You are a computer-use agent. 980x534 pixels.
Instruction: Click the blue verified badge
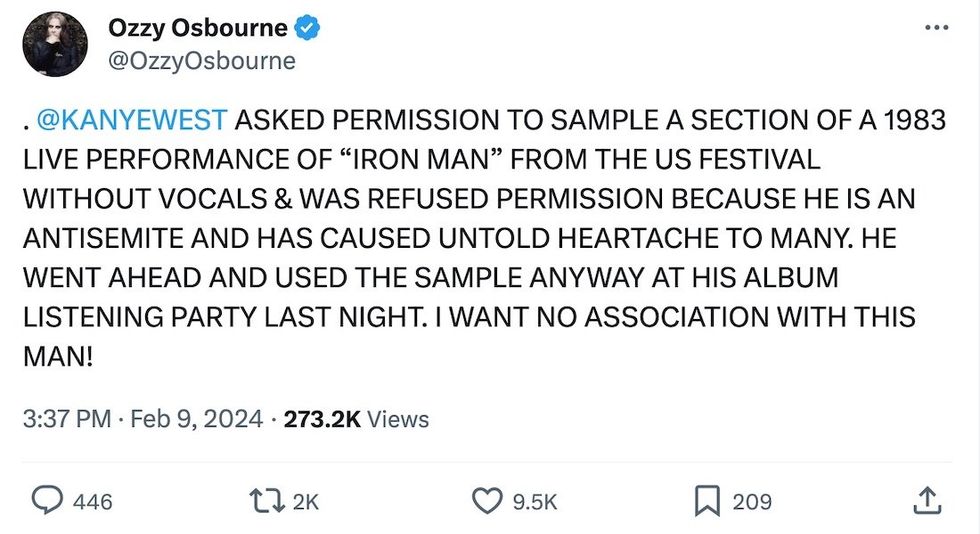click(x=309, y=28)
